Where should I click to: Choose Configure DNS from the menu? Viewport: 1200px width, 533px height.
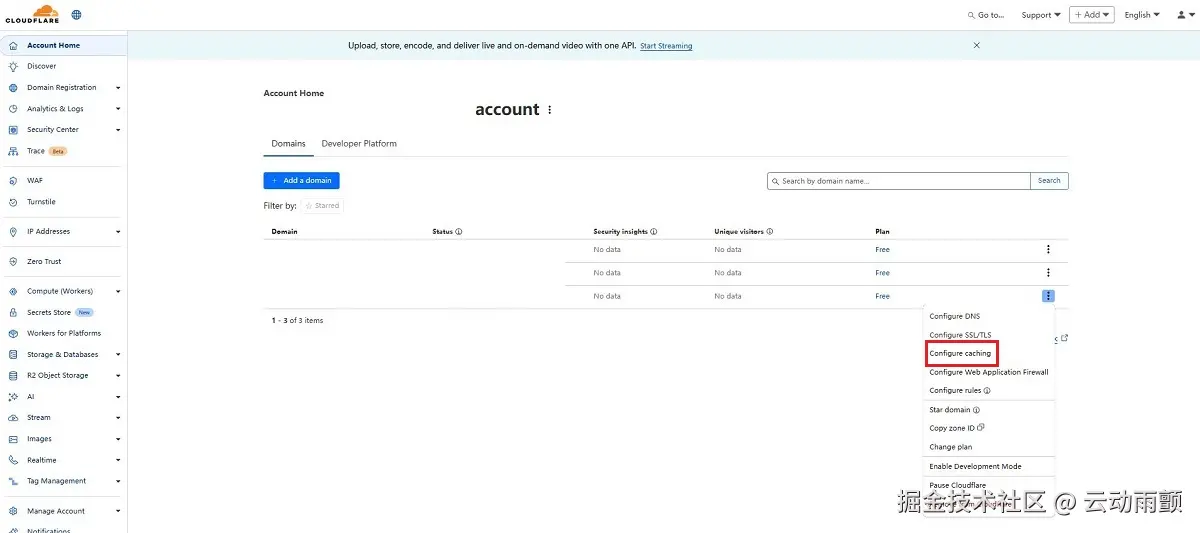955,316
